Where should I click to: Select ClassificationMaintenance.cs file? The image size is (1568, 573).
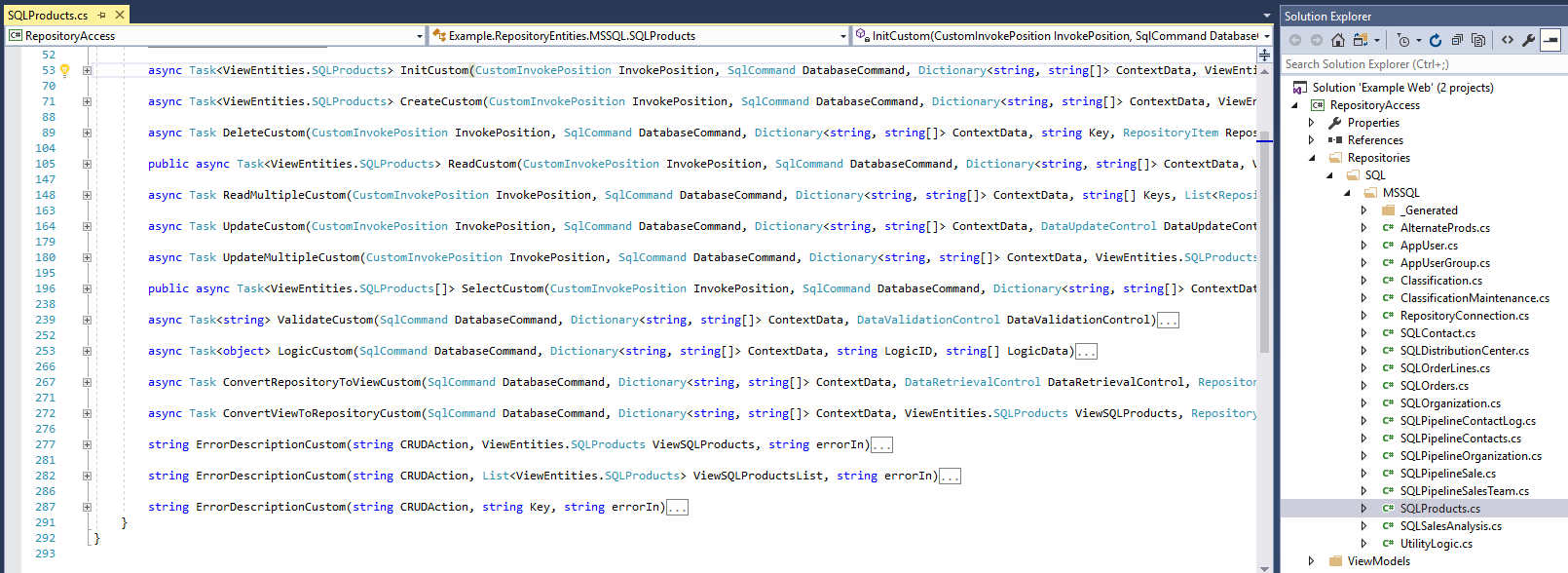click(1475, 298)
